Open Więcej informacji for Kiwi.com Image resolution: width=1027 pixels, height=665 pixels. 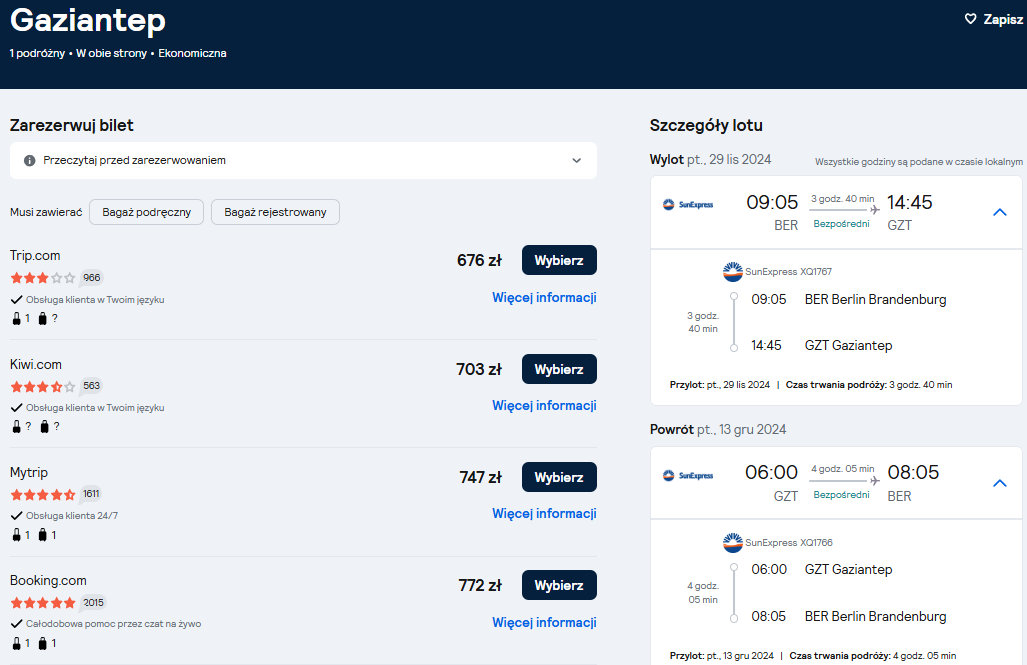point(544,406)
